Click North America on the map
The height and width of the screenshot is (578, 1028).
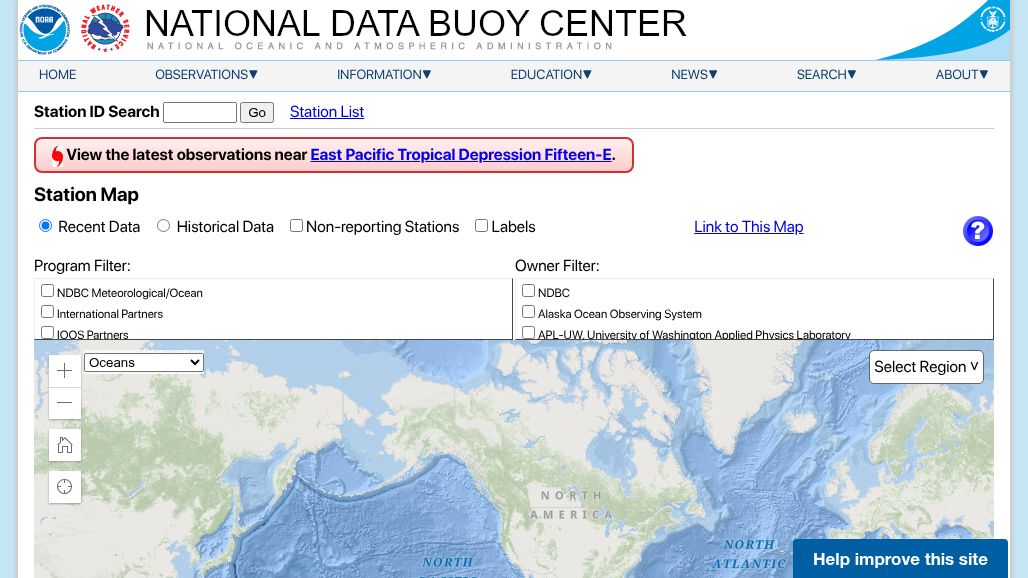(572, 505)
